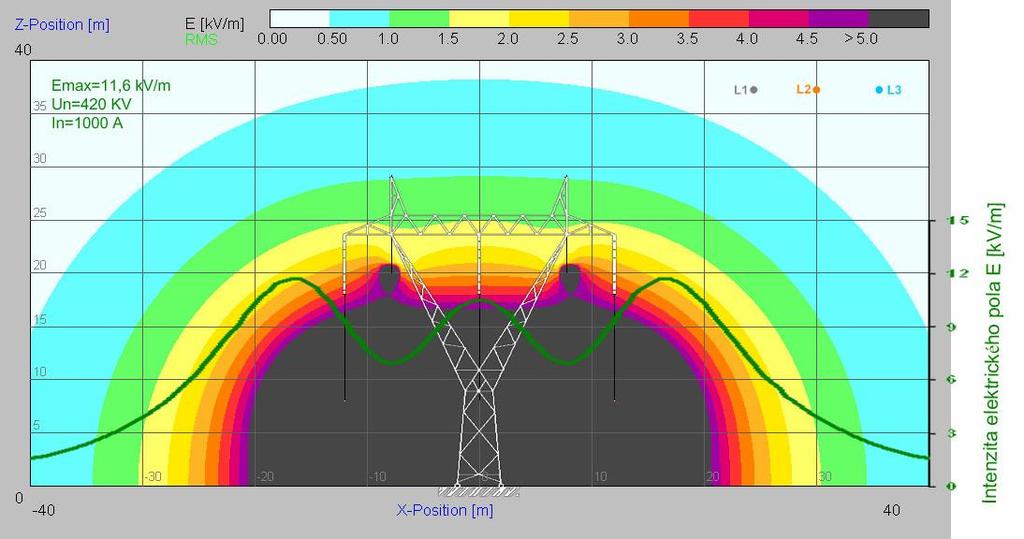Click the cyan L3 phase marker dot

pyautogui.click(x=879, y=90)
